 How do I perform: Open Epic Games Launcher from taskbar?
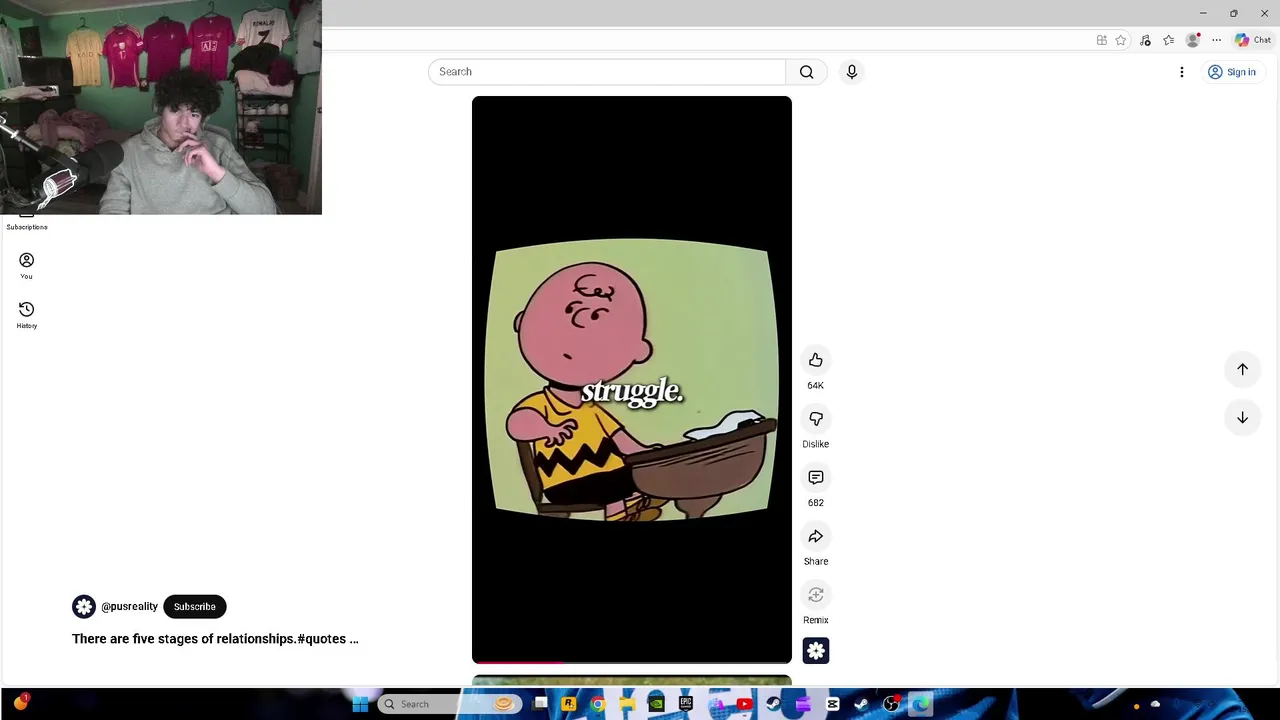[x=686, y=704]
